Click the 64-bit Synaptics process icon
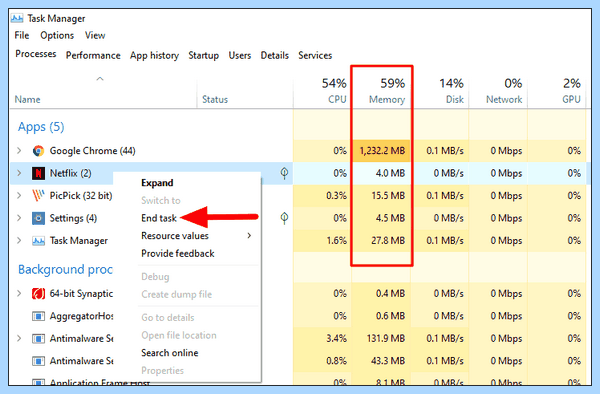This screenshot has height=394, width=600. tap(38, 293)
